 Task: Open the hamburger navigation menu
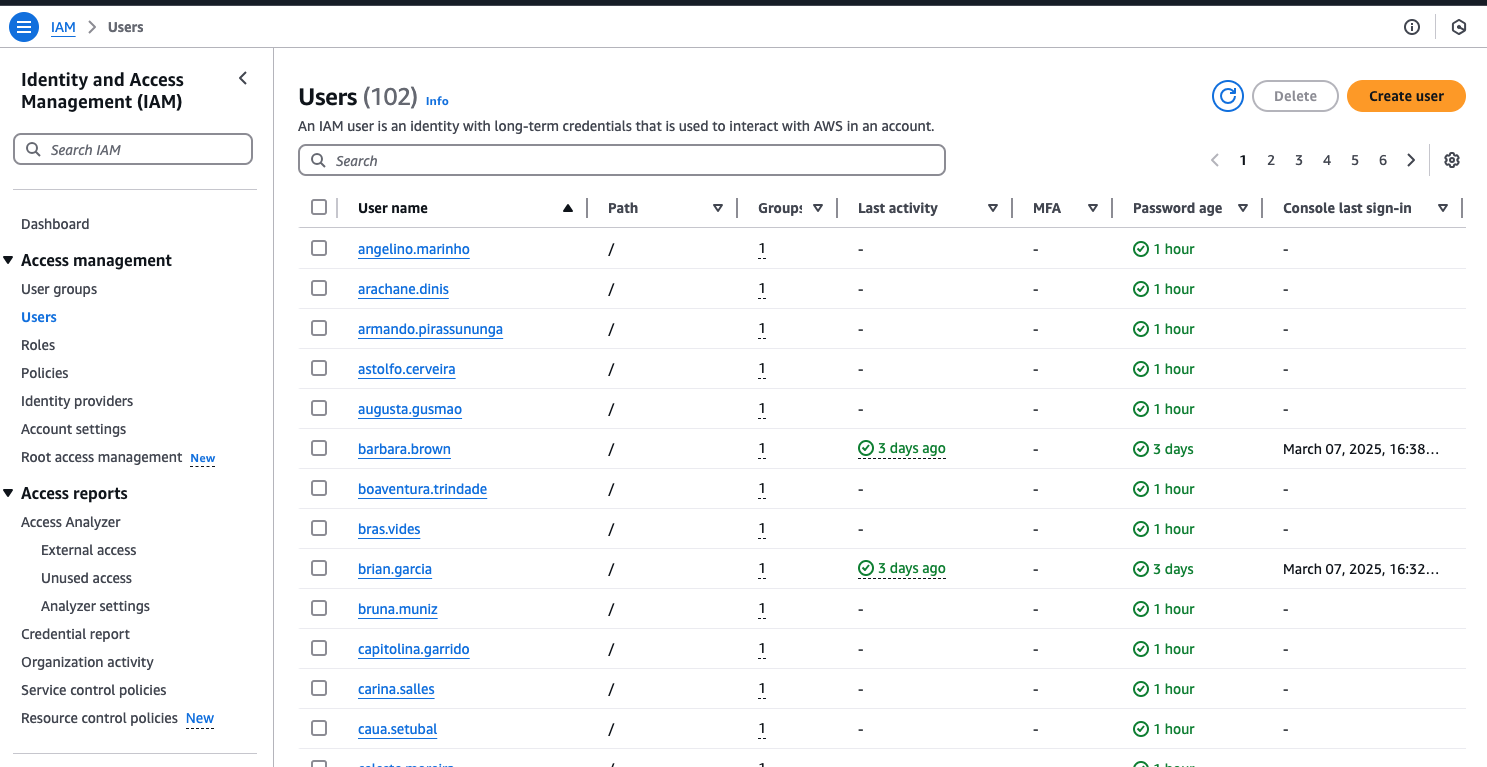pos(24,27)
